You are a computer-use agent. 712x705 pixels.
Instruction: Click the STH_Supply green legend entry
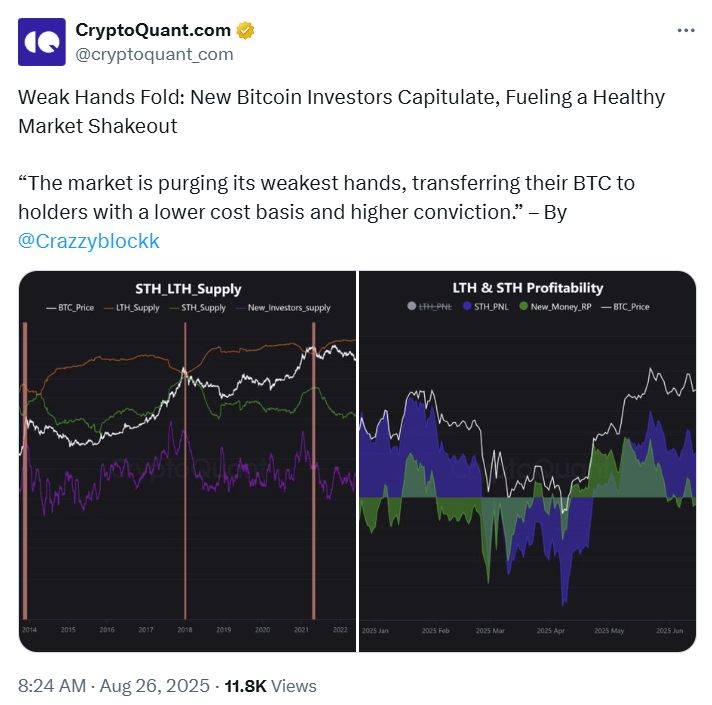click(x=198, y=308)
